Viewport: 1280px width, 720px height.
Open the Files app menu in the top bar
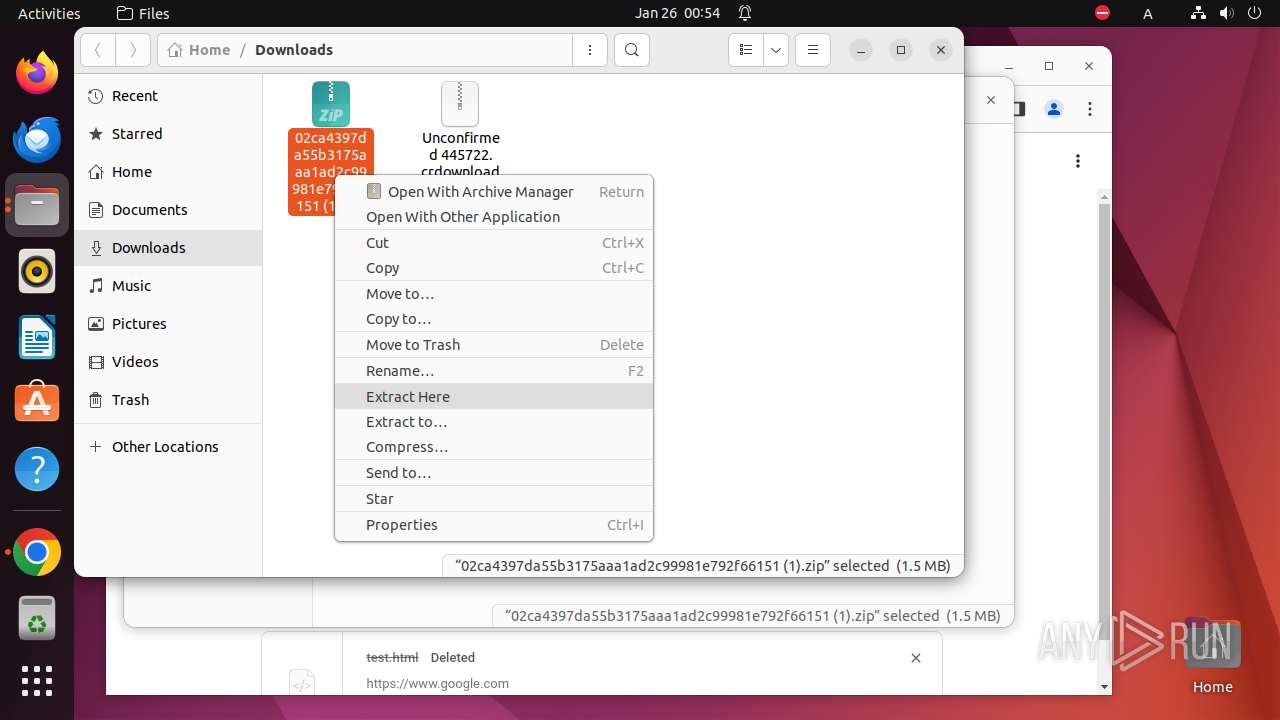coord(143,13)
